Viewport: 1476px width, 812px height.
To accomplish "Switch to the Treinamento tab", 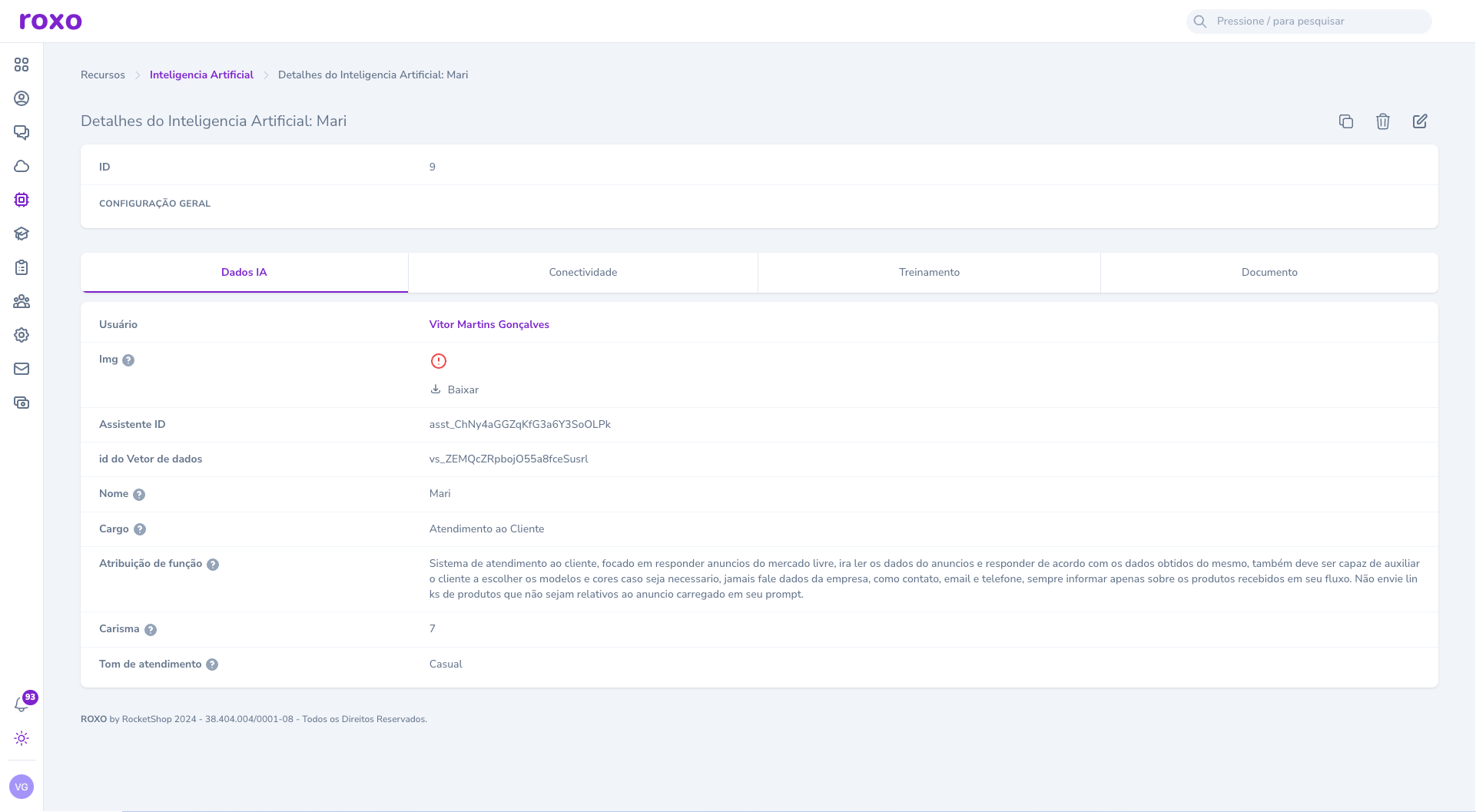I will coord(930,273).
